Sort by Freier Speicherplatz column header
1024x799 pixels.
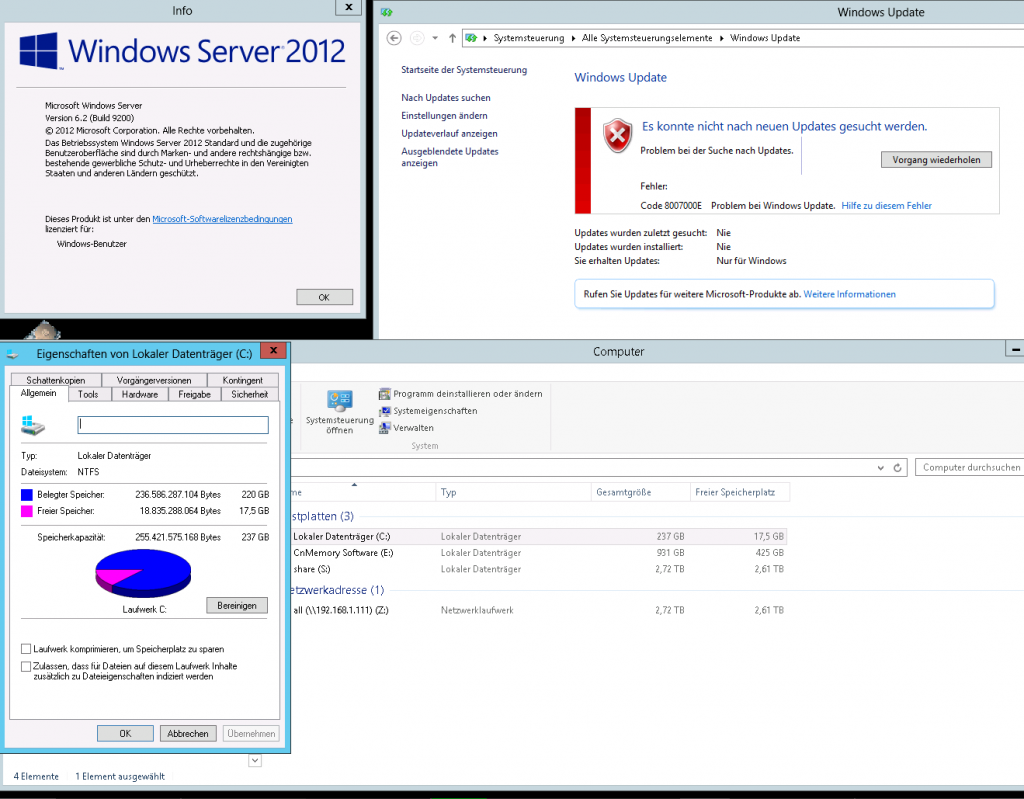[740, 492]
